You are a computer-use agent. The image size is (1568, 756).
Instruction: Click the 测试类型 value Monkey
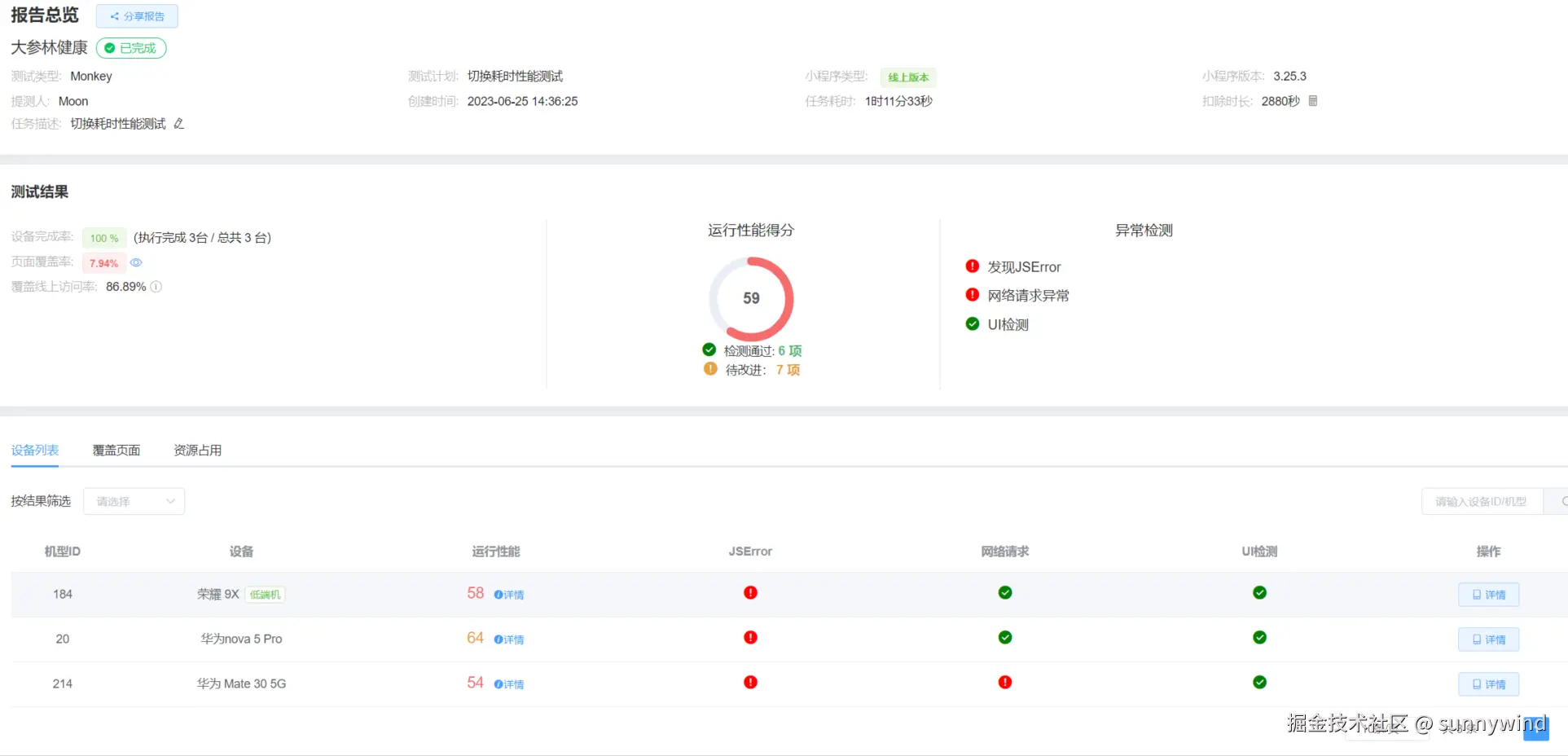91,77
